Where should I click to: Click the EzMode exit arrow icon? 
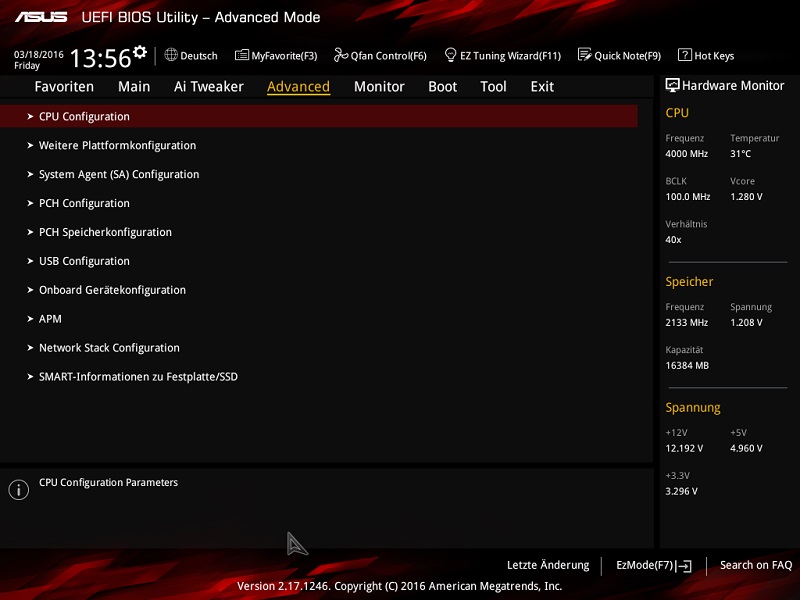click(x=684, y=566)
